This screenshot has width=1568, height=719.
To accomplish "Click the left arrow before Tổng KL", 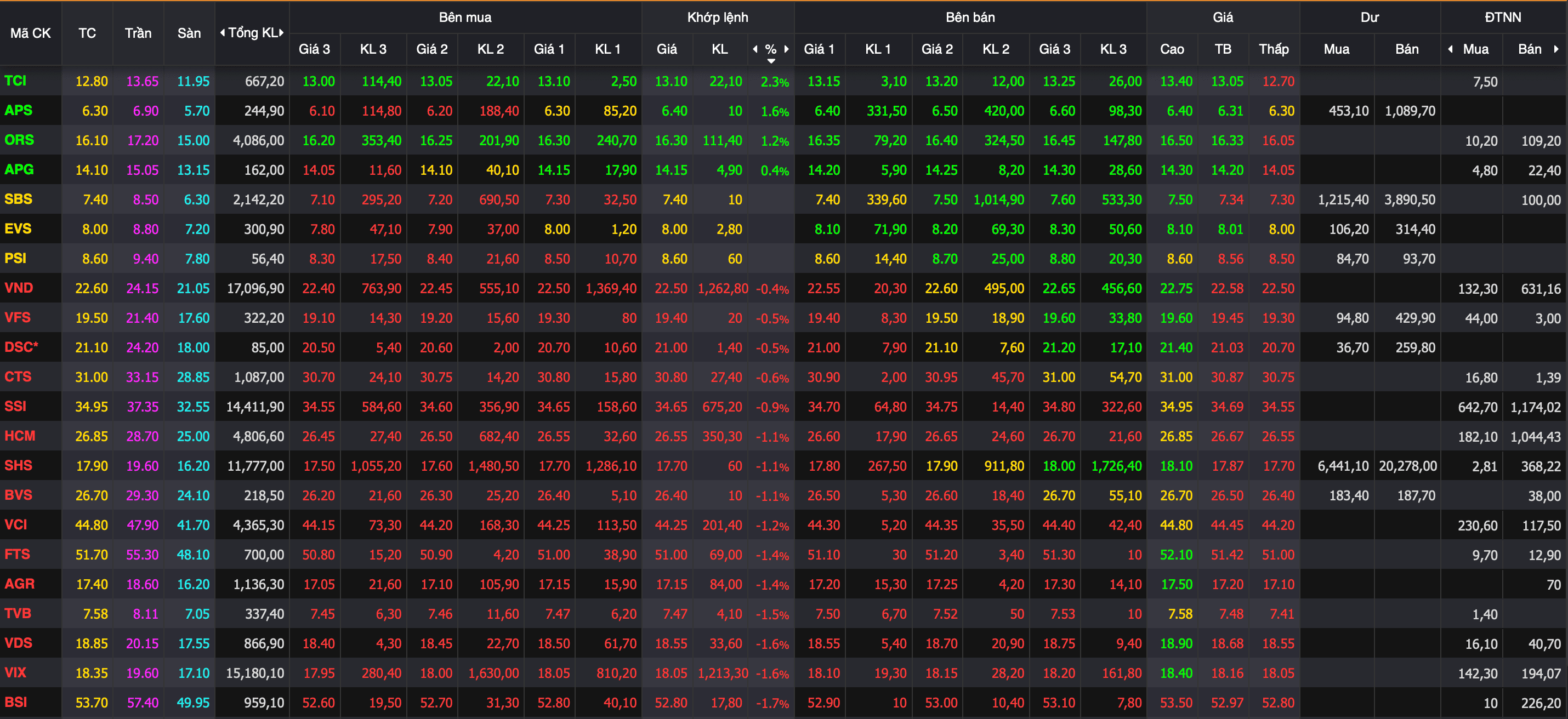I will pos(222,33).
